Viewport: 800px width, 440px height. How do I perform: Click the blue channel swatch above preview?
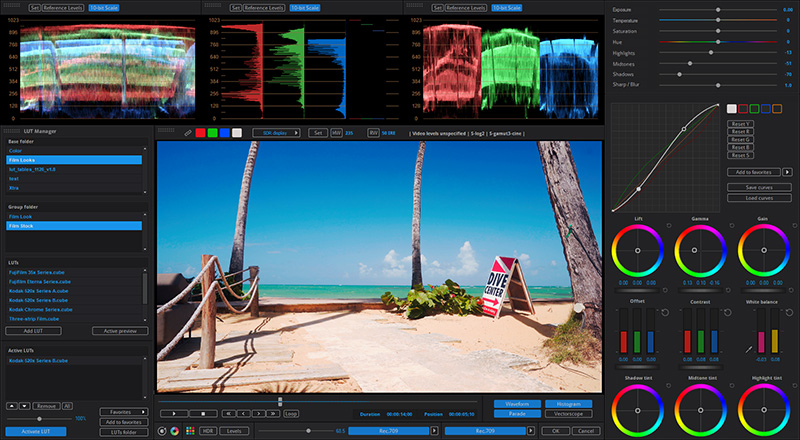(x=224, y=133)
